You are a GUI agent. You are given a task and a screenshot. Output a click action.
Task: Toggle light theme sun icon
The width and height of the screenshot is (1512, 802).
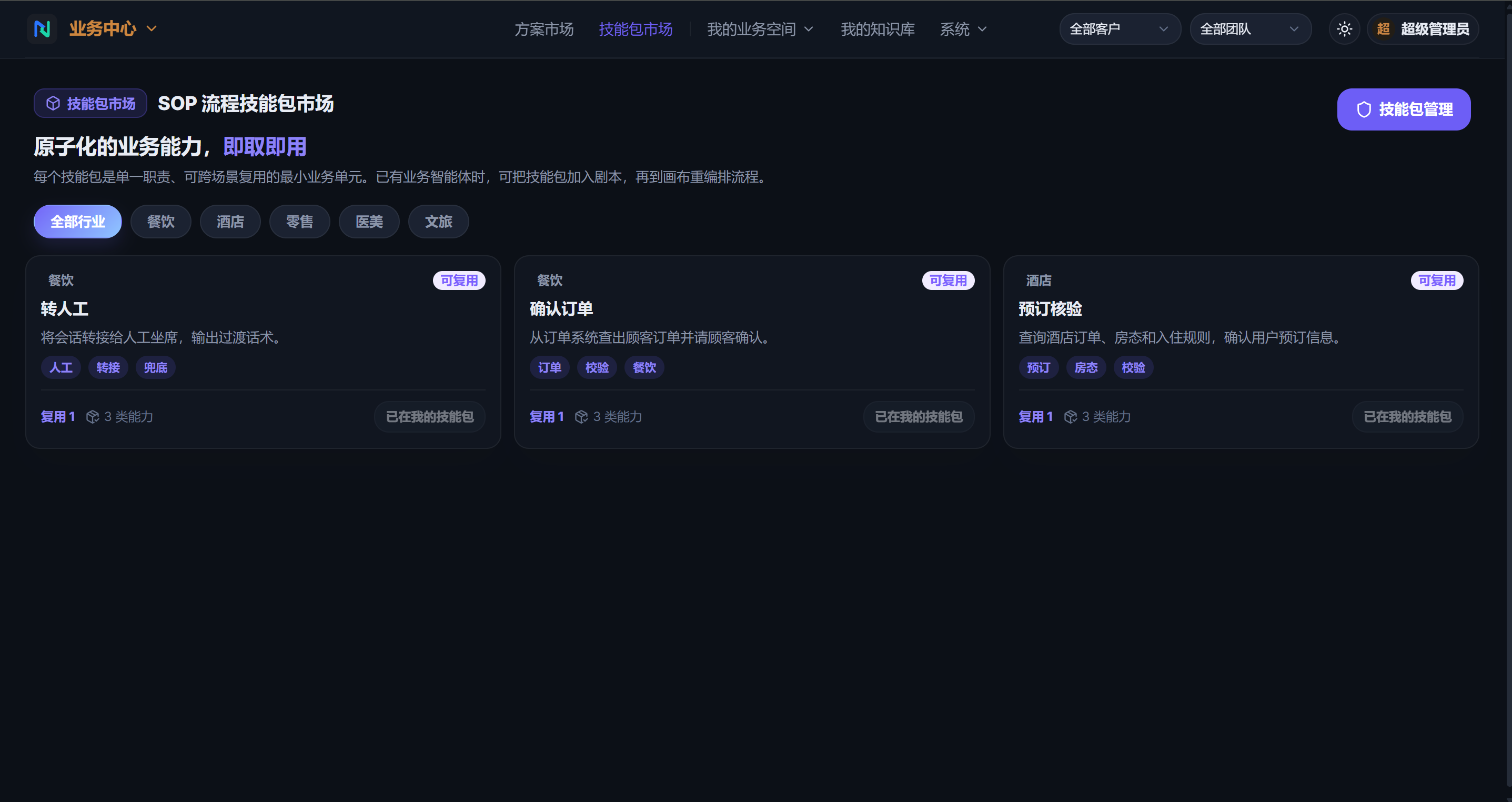point(1344,29)
